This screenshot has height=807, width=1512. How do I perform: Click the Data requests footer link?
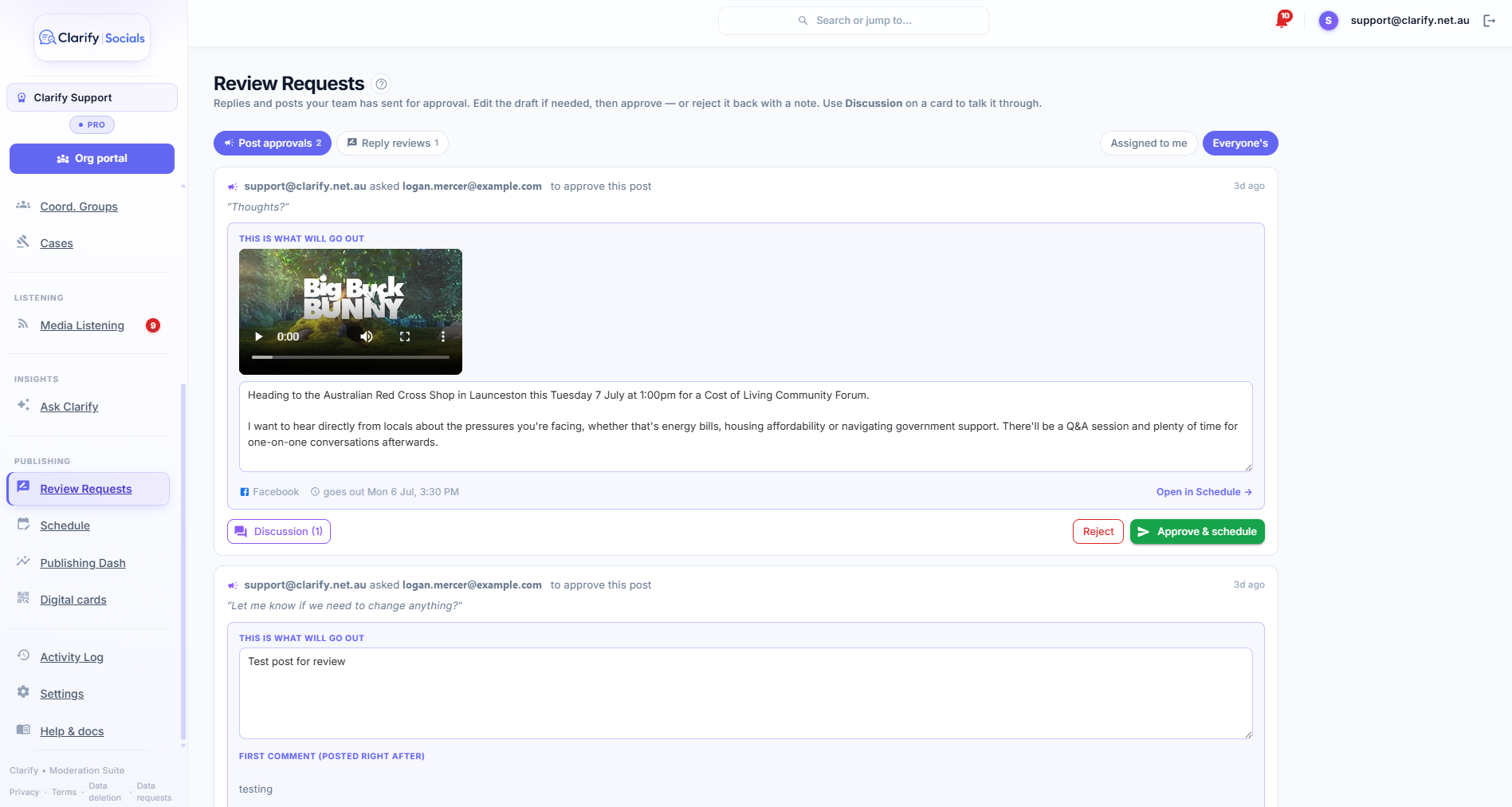coord(154,792)
